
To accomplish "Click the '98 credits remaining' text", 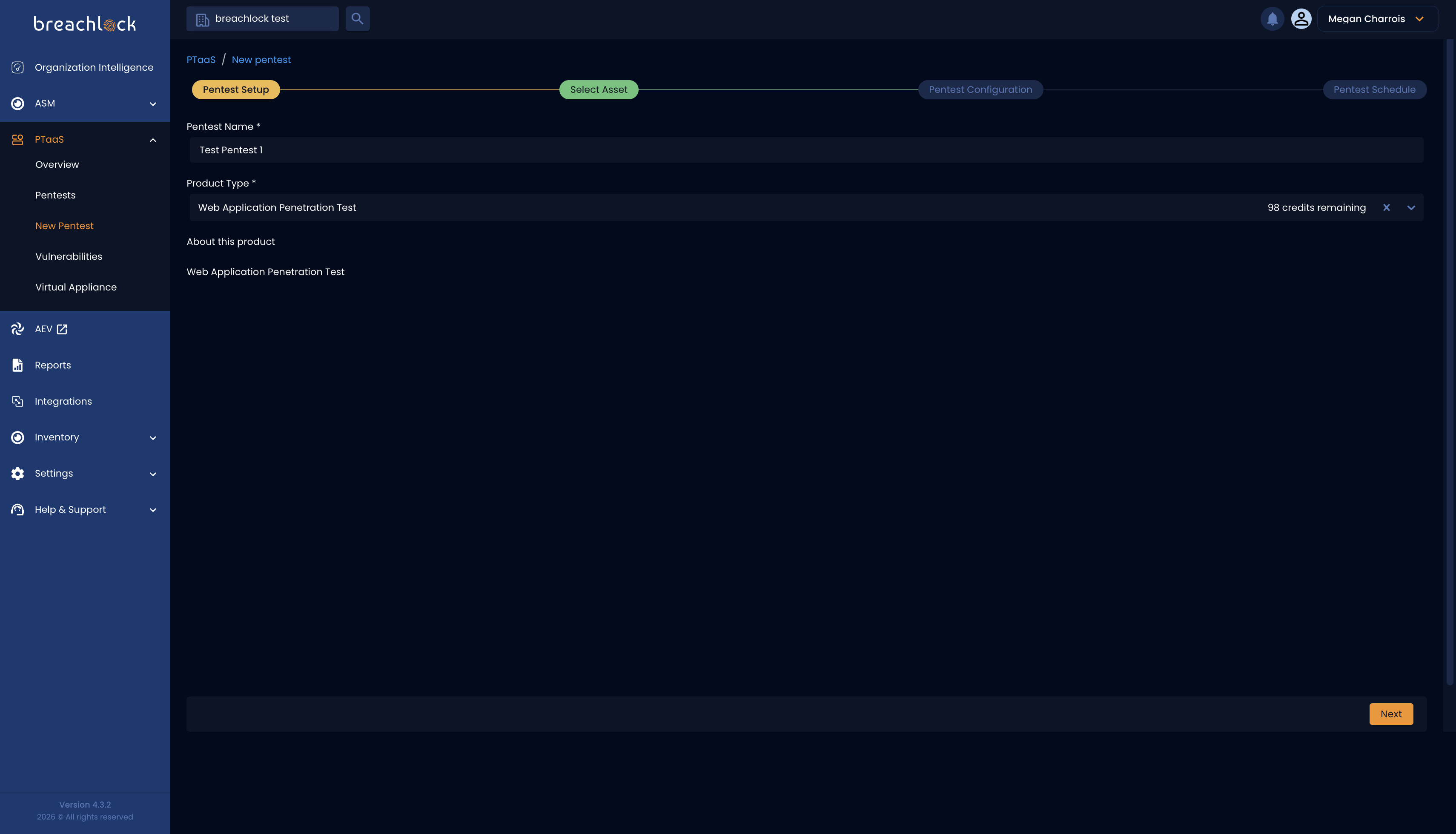I will pyautogui.click(x=1316, y=208).
